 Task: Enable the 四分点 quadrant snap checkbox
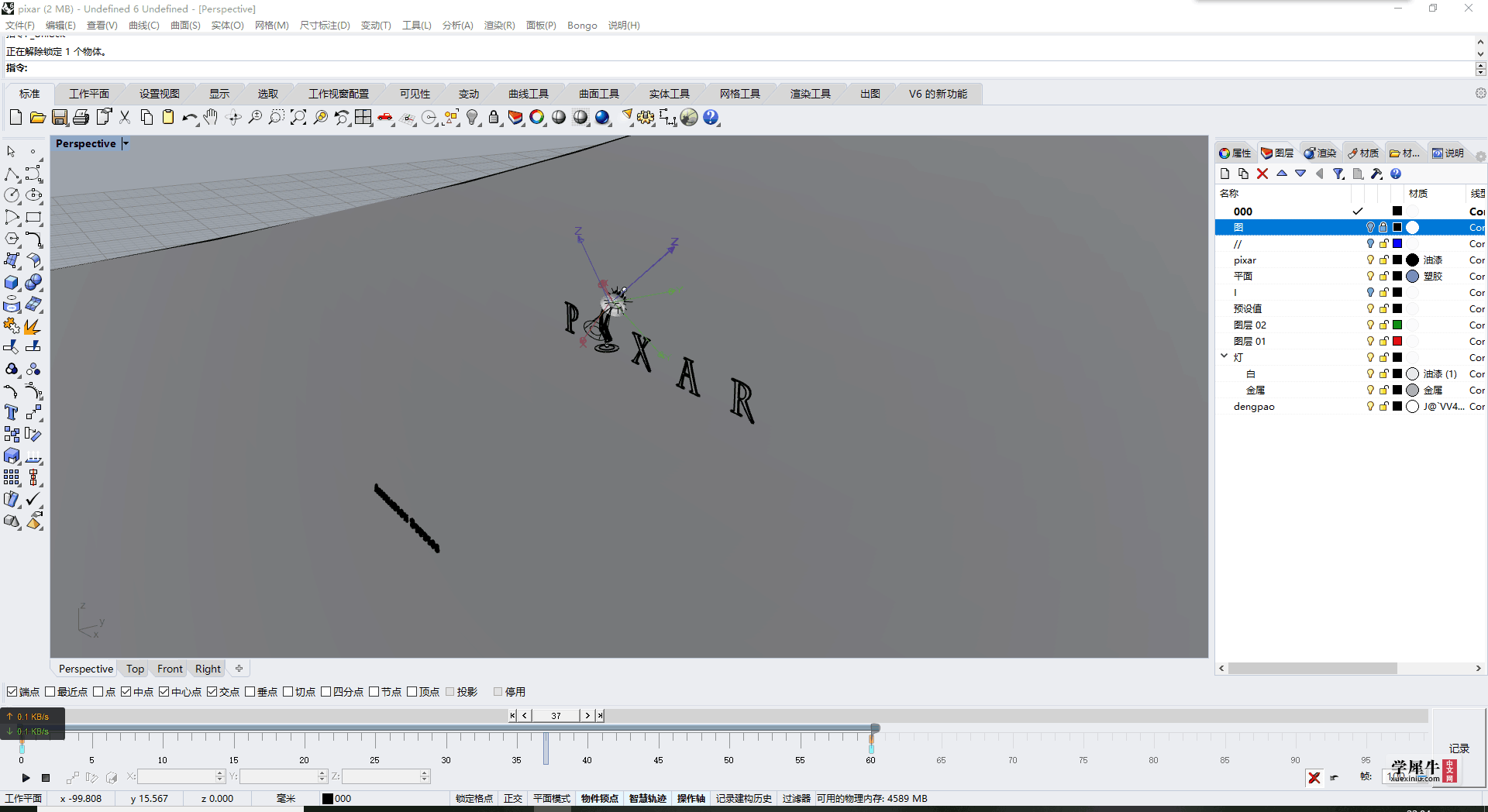click(x=326, y=692)
